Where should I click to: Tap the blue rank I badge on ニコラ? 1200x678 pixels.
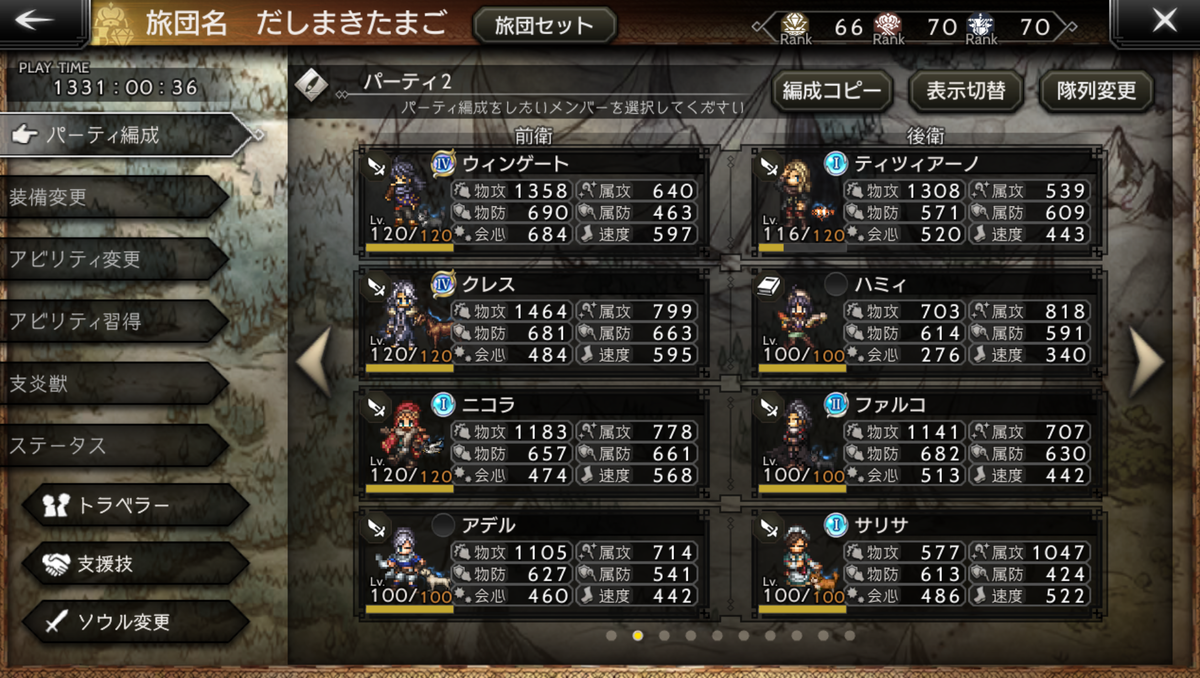click(443, 403)
